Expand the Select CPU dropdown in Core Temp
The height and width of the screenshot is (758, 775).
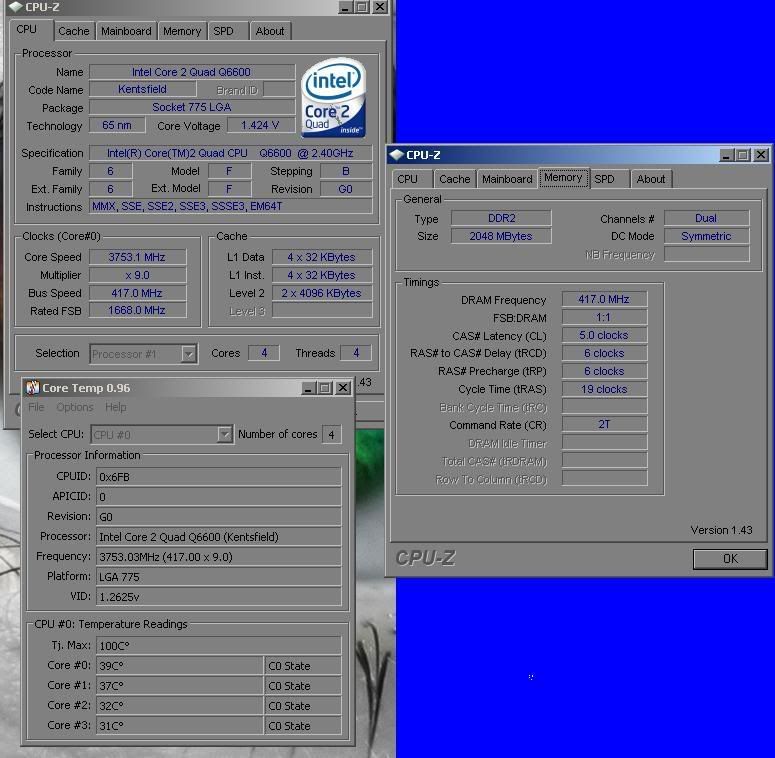point(224,434)
